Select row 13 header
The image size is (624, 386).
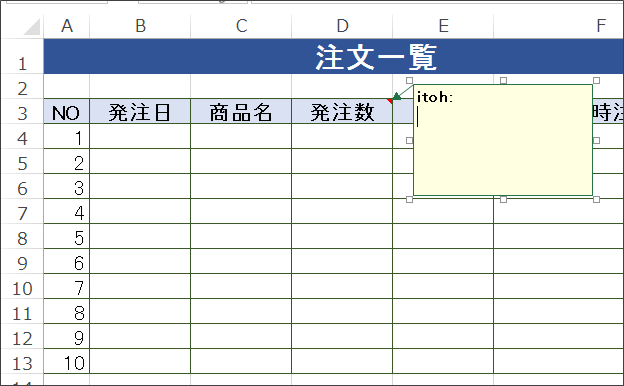(22, 361)
